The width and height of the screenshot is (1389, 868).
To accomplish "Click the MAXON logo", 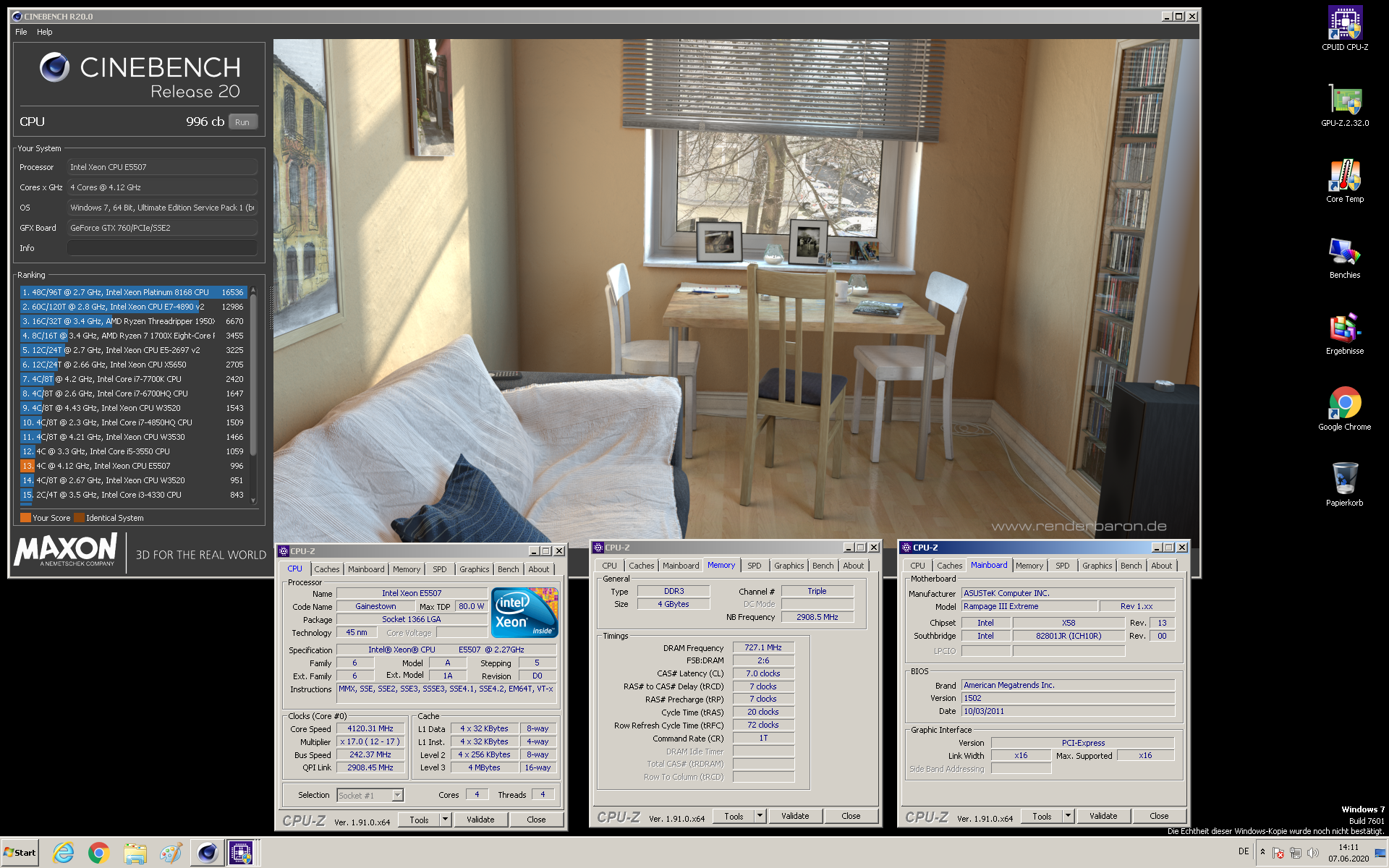I will click(x=66, y=550).
